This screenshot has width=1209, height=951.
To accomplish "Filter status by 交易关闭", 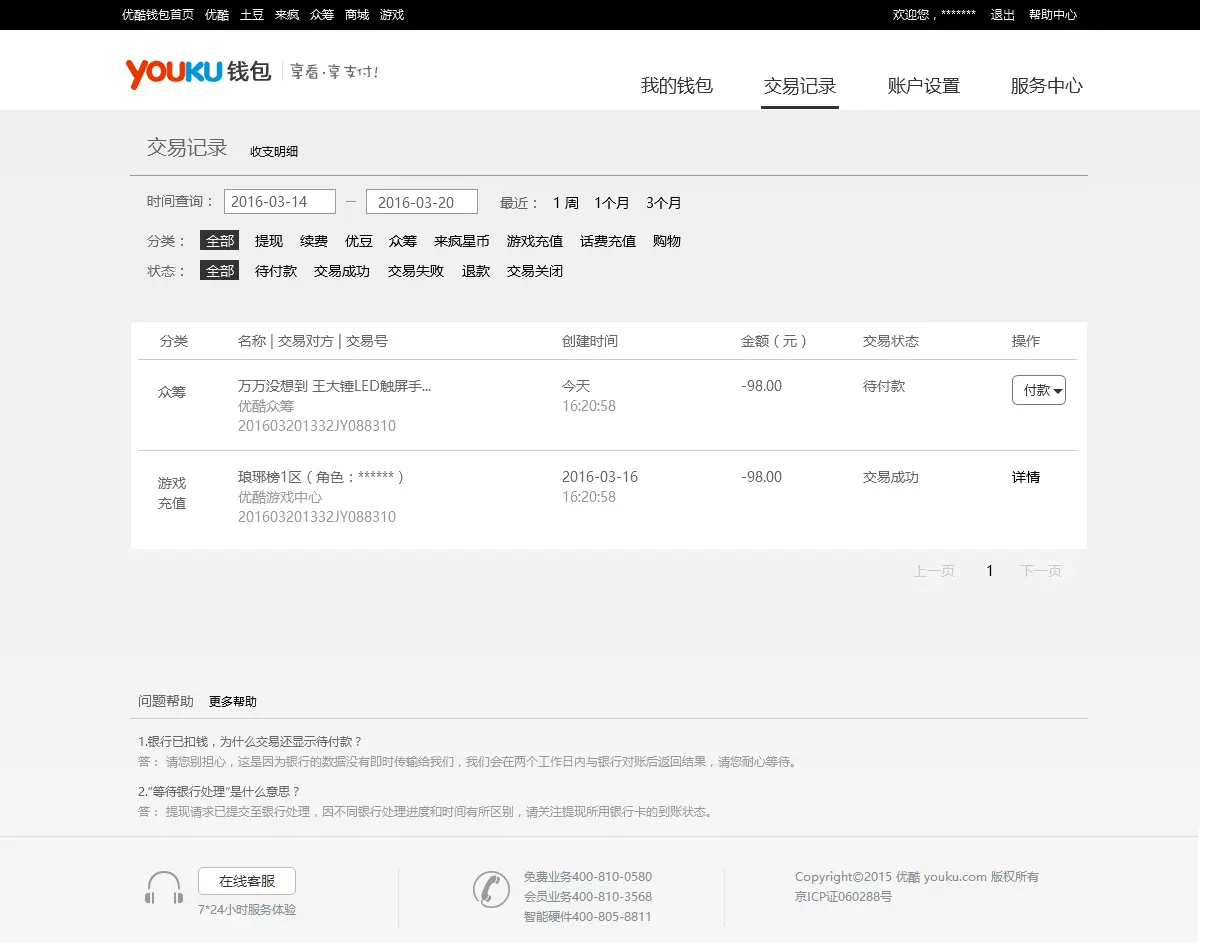I will (535, 271).
